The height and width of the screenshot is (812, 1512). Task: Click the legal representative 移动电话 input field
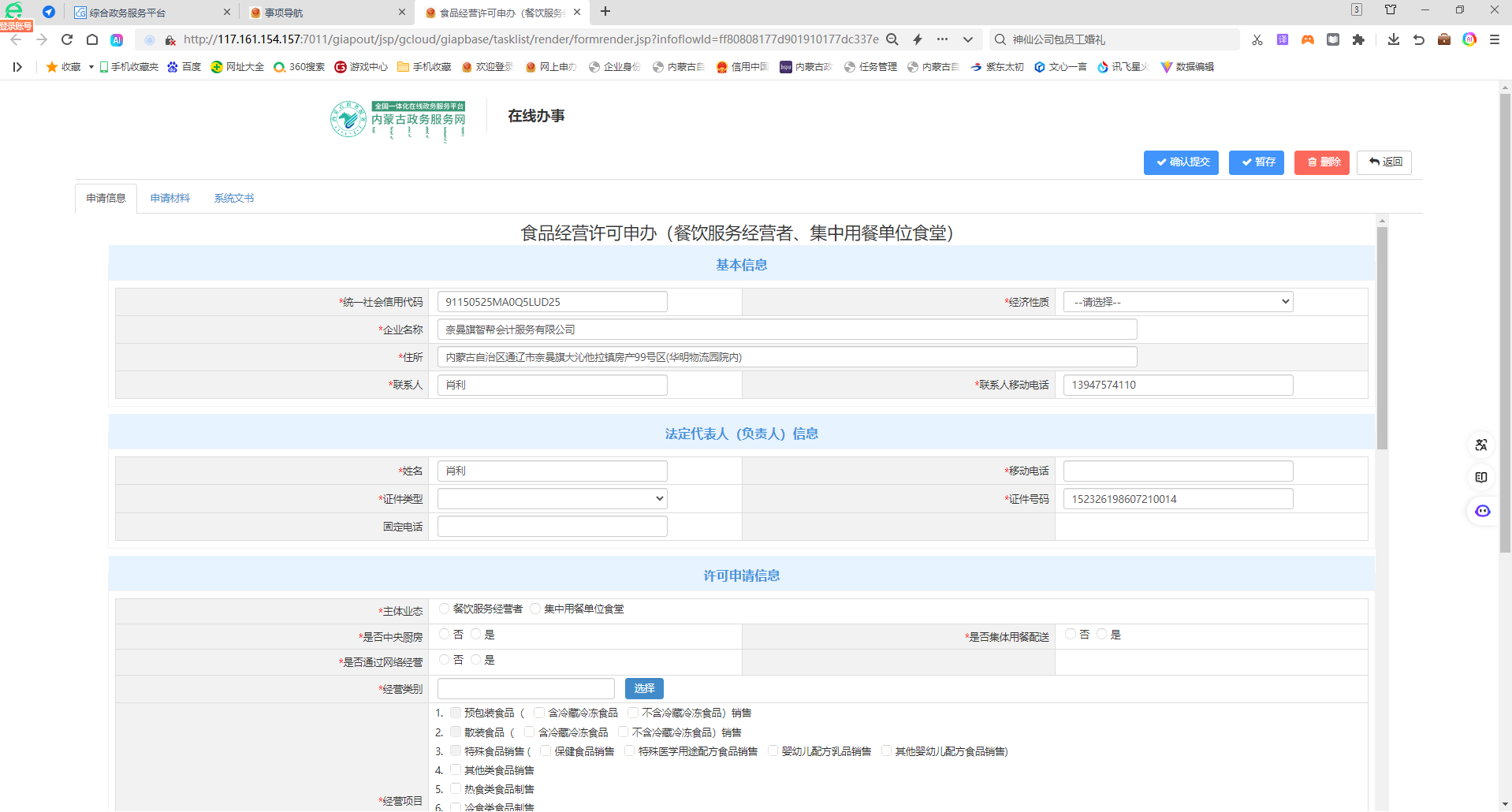[x=1178, y=471]
